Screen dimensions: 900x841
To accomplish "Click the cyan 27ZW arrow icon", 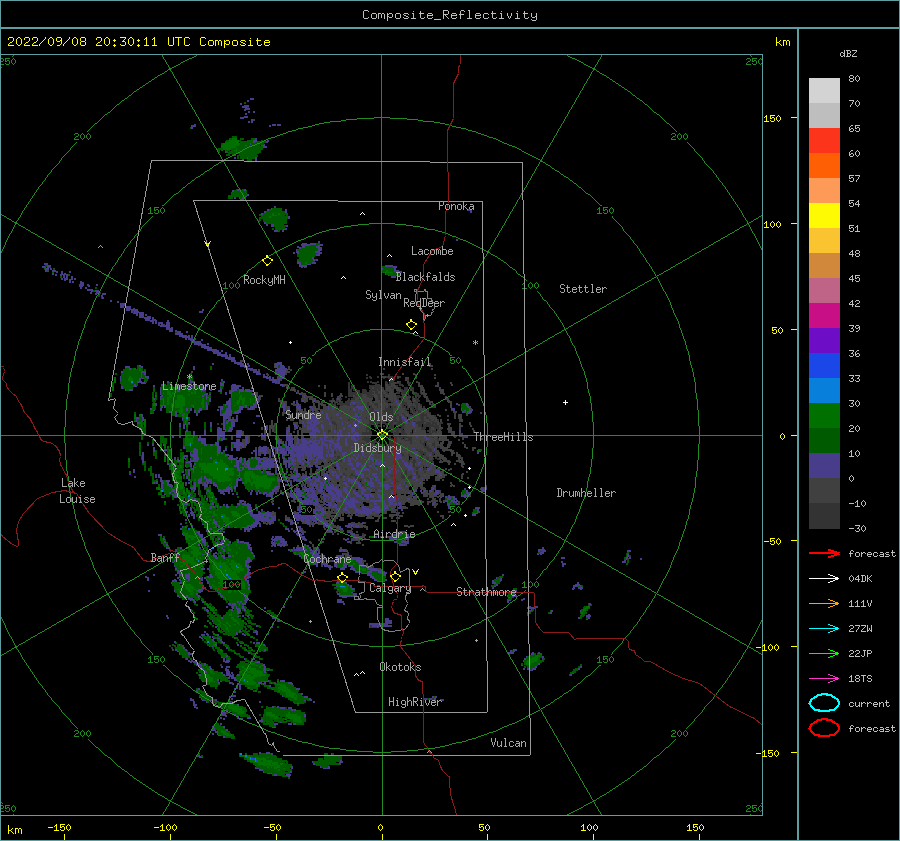I will 824,629.
